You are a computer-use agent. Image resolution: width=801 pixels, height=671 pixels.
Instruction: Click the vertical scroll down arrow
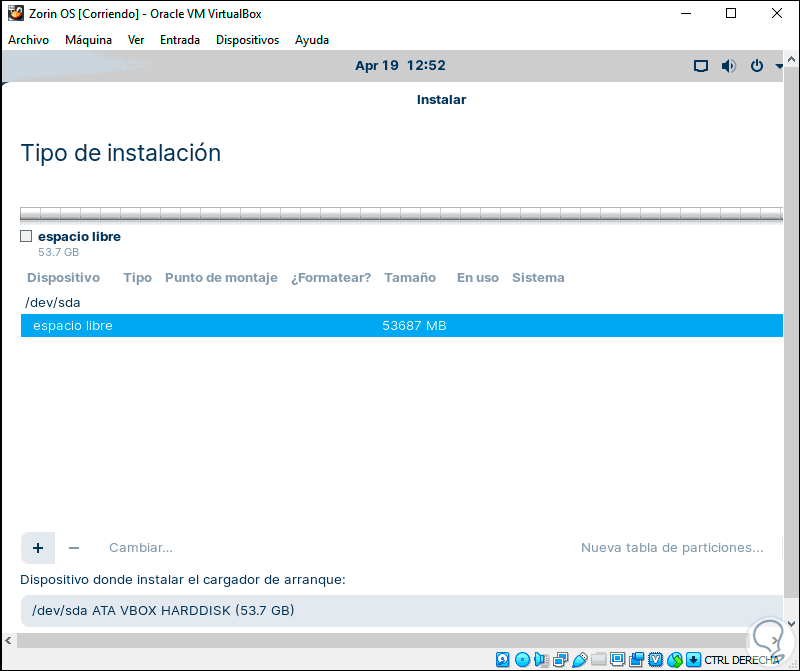coord(791,624)
